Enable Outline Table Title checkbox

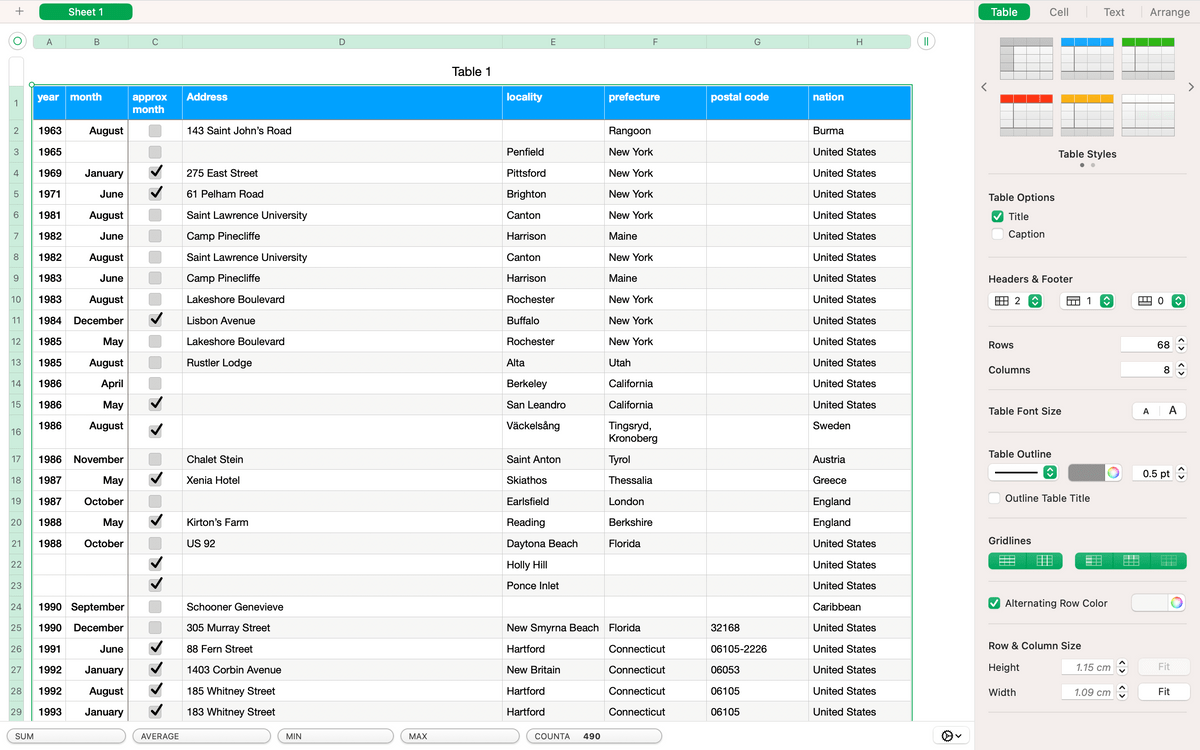click(995, 498)
